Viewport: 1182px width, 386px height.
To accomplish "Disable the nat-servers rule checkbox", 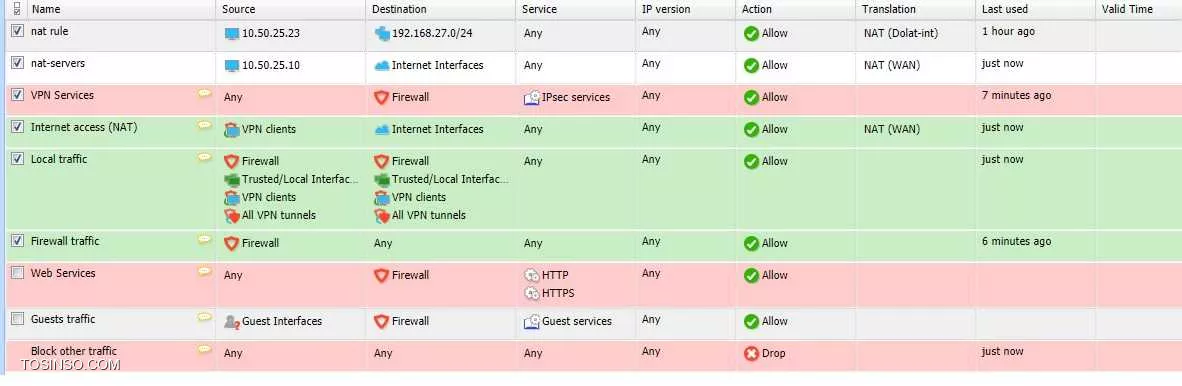I will click(17, 63).
